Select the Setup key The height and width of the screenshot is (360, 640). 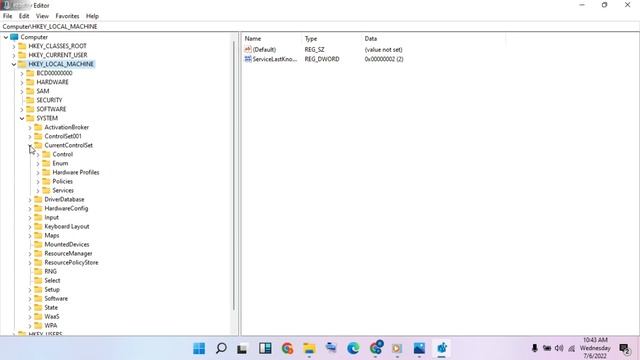click(52, 289)
